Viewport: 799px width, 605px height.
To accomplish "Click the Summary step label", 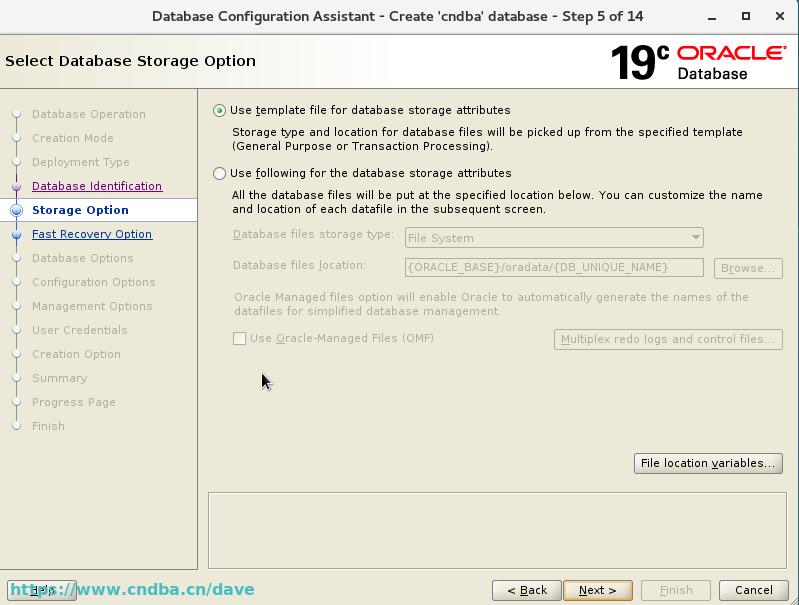I will click(x=60, y=378).
